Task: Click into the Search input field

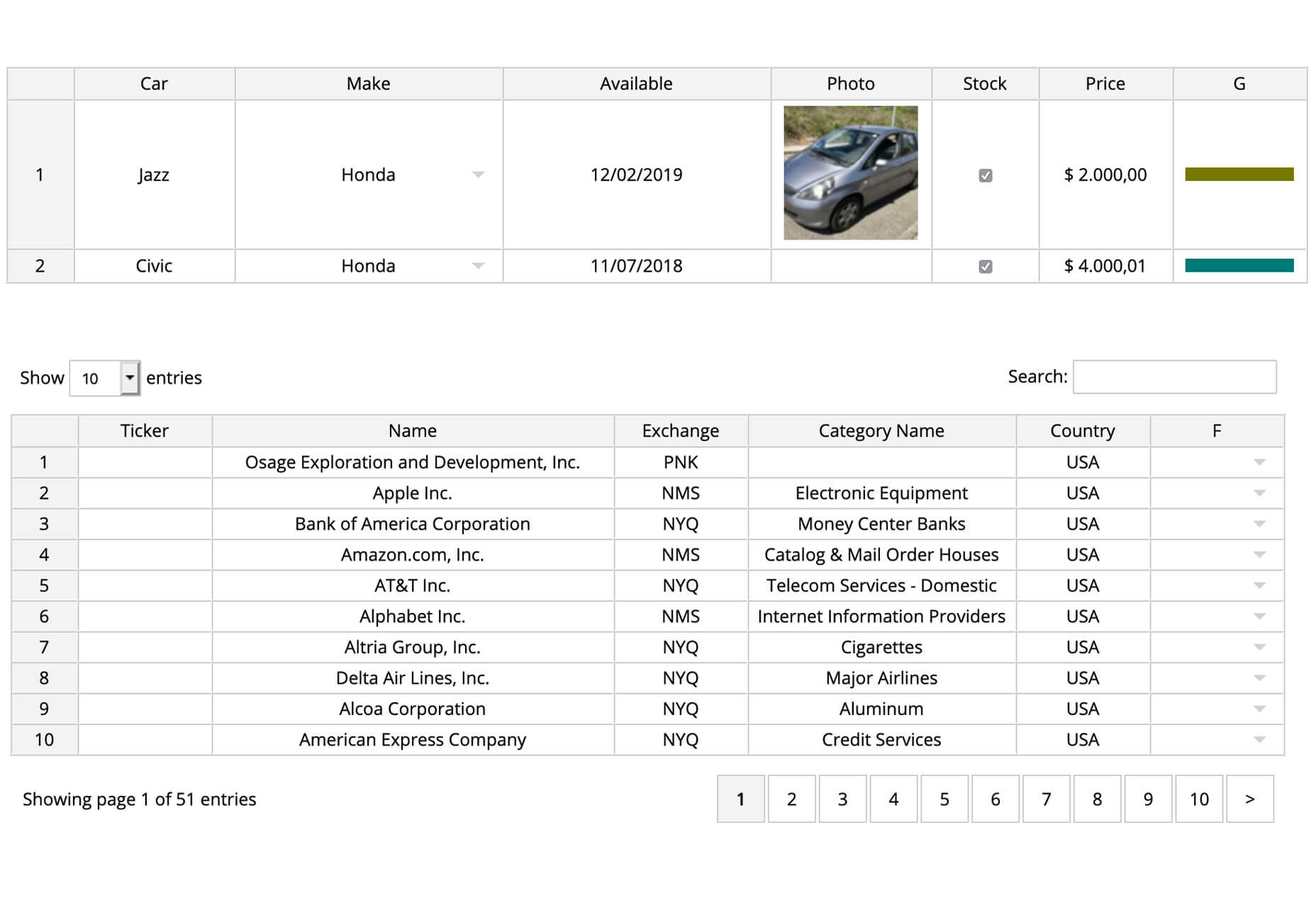Action: (1174, 377)
